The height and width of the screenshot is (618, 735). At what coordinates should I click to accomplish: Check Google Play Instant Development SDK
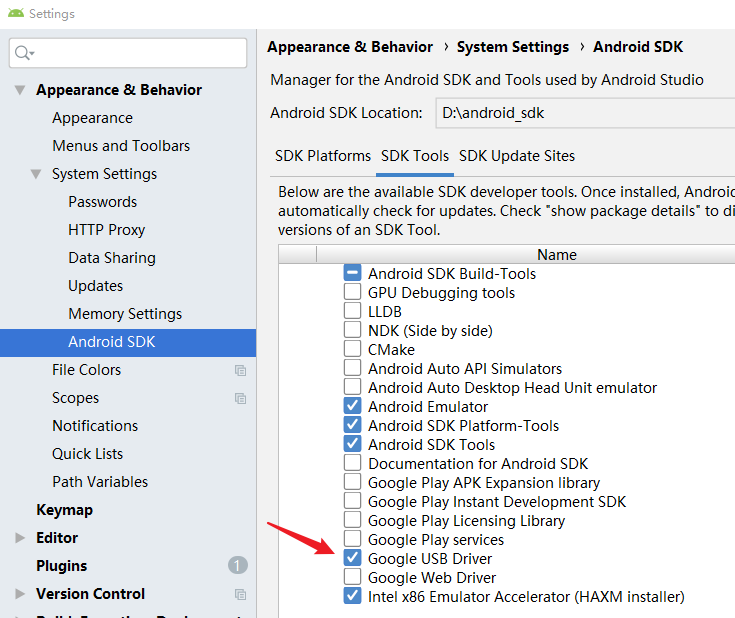pos(352,501)
